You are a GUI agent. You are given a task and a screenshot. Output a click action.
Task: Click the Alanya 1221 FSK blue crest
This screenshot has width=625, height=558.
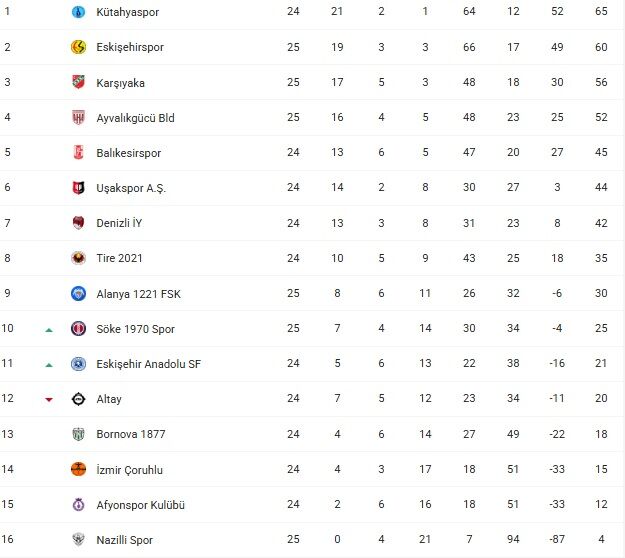pyautogui.click(x=78, y=294)
